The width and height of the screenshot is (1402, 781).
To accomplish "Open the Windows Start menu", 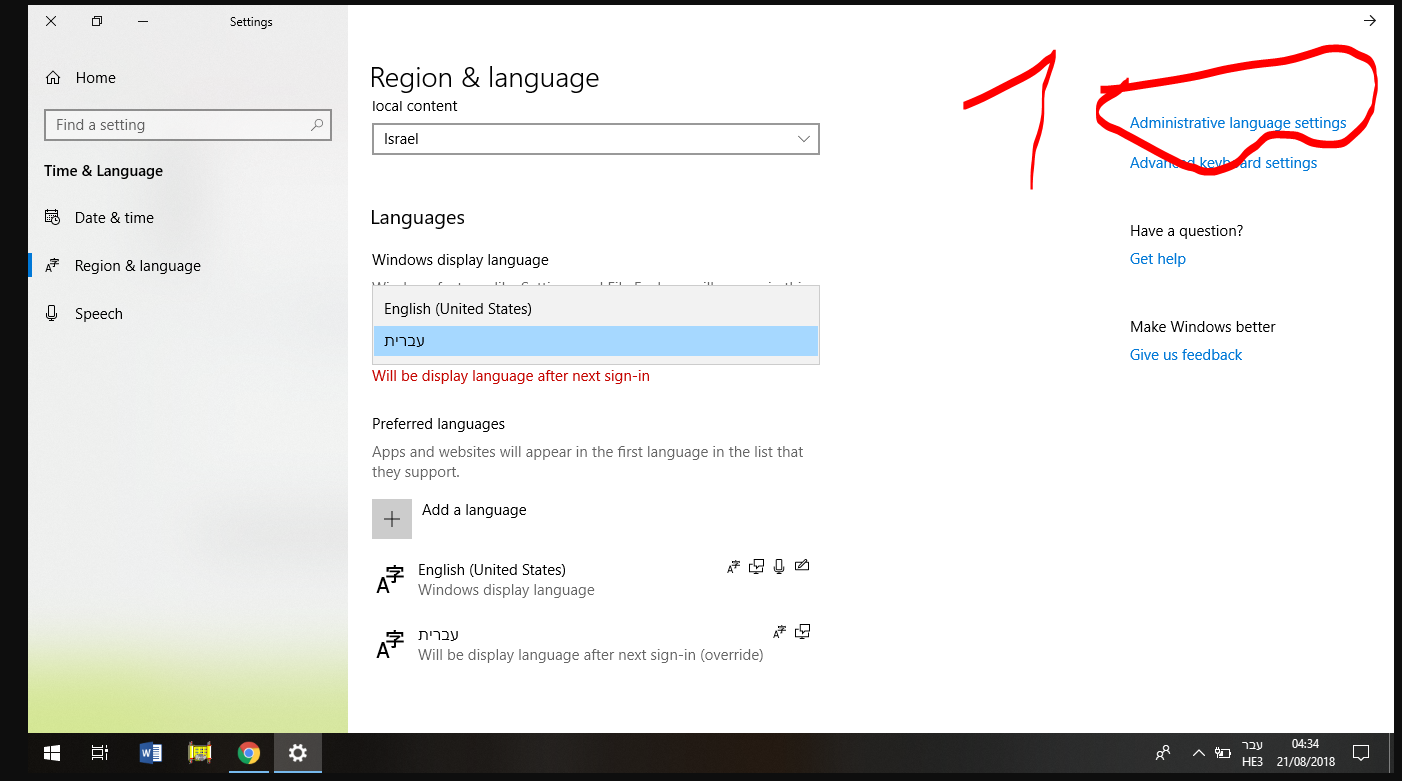I will coord(52,753).
